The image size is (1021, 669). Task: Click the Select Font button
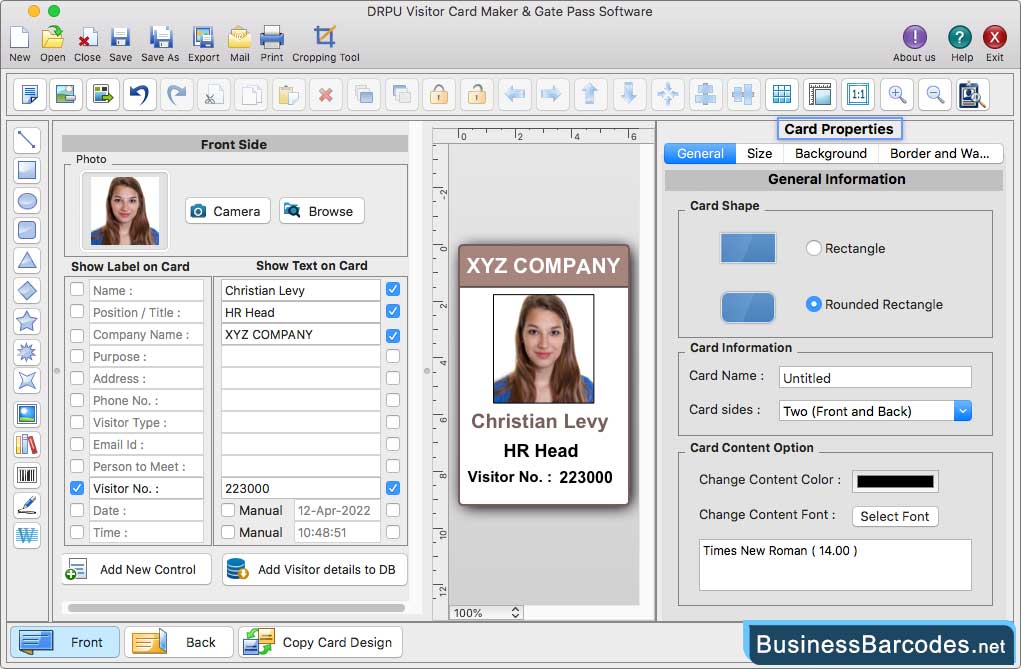click(x=895, y=517)
